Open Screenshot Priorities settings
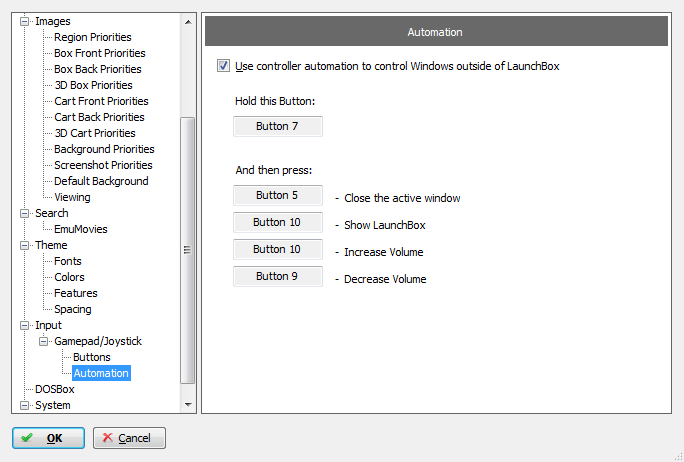 (x=103, y=165)
